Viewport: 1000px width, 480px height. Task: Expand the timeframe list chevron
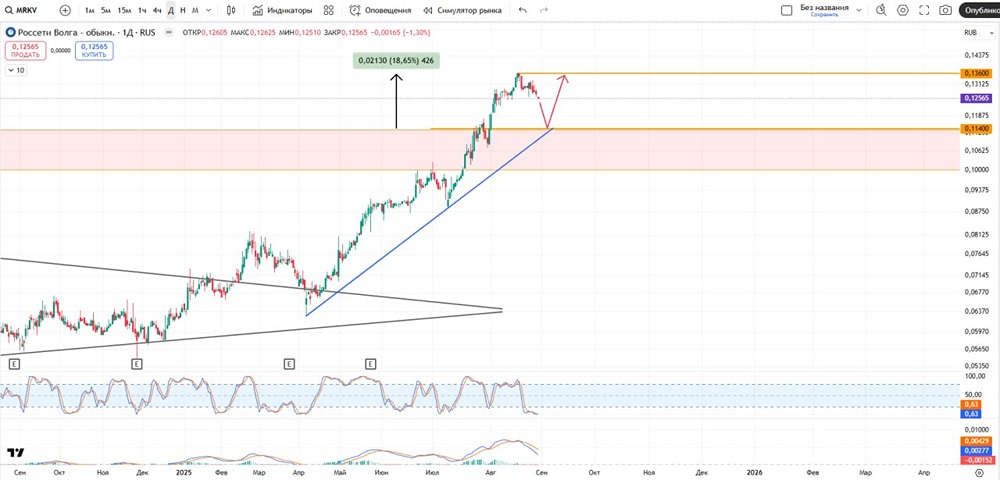209,10
